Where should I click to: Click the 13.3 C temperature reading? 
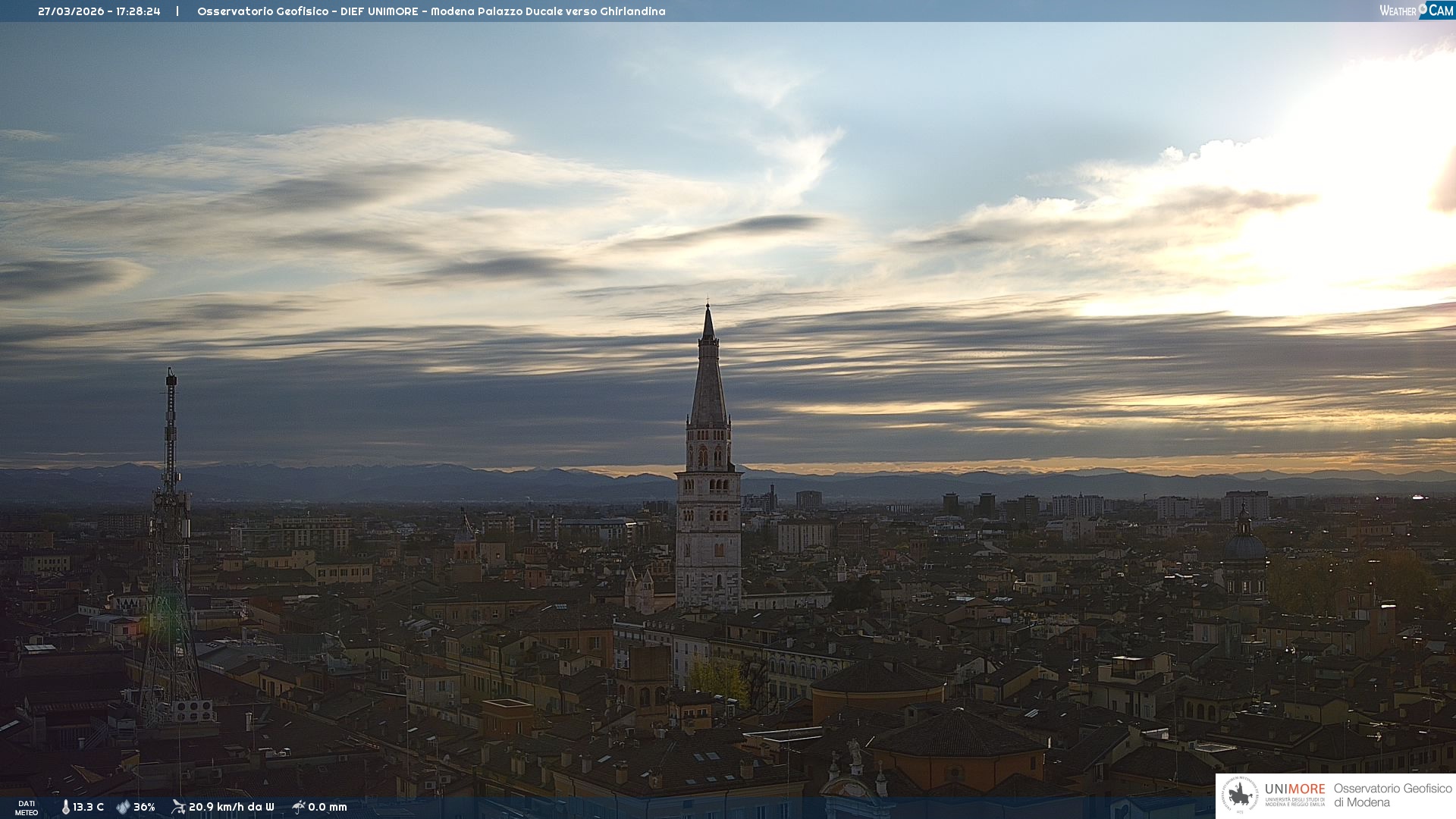pyautogui.click(x=88, y=807)
